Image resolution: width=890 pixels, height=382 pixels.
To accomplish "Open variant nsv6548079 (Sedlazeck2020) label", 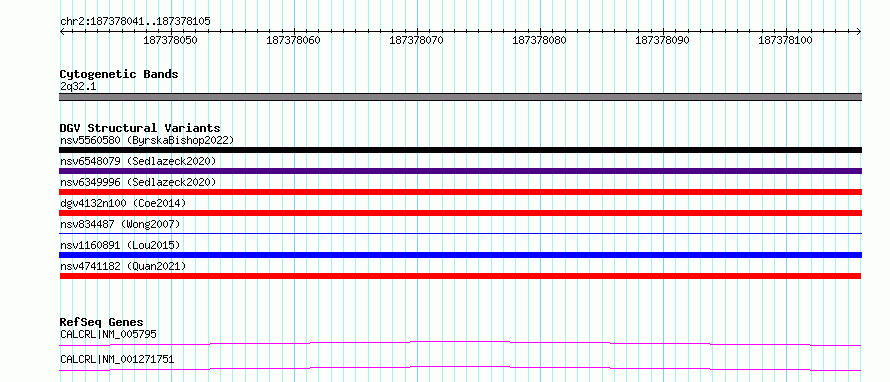I will 138,161.
